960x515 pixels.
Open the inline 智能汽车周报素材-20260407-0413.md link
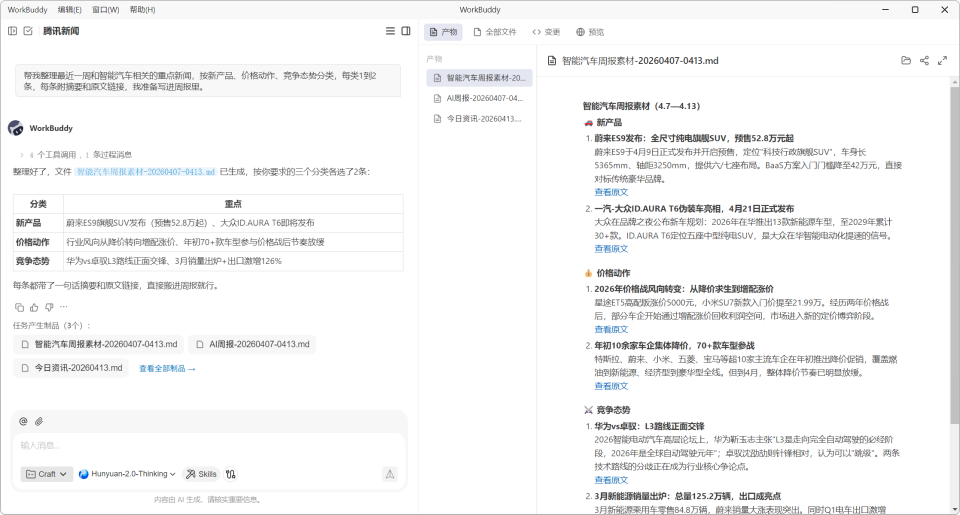(x=146, y=172)
